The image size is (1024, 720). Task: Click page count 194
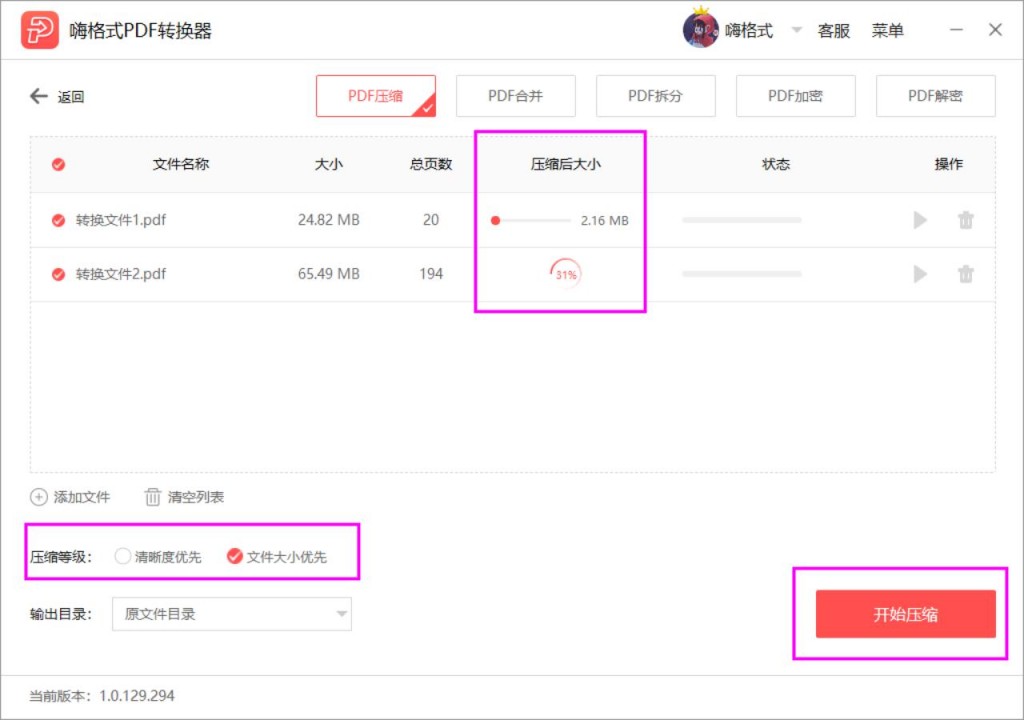coord(431,274)
